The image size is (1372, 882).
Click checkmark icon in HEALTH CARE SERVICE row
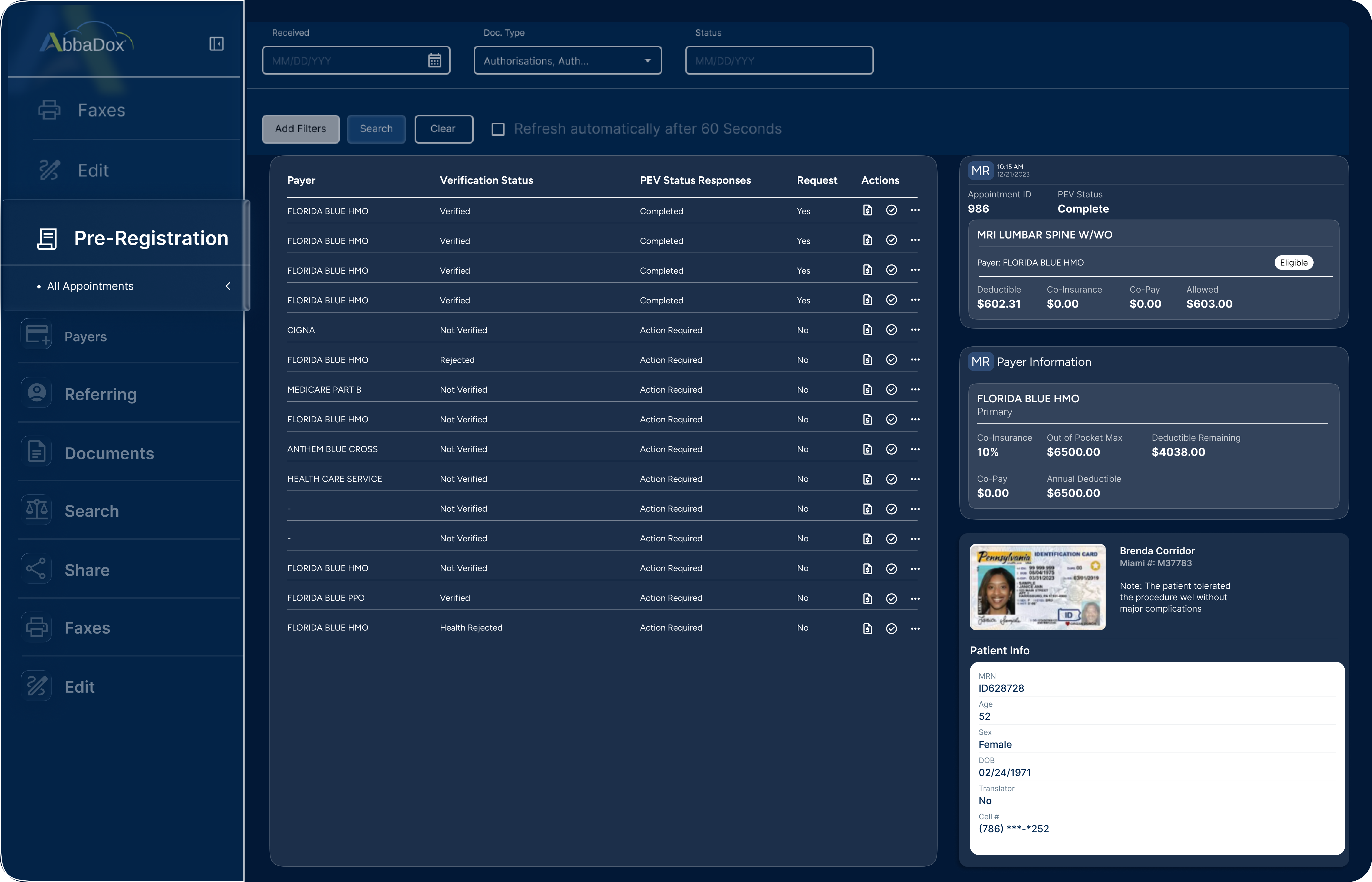pyautogui.click(x=891, y=479)
